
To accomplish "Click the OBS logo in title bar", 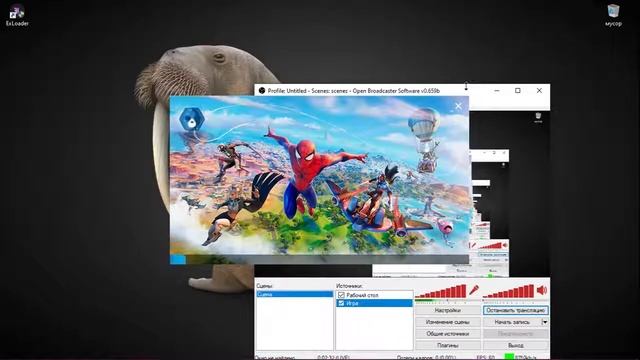I will coord(262,91).
